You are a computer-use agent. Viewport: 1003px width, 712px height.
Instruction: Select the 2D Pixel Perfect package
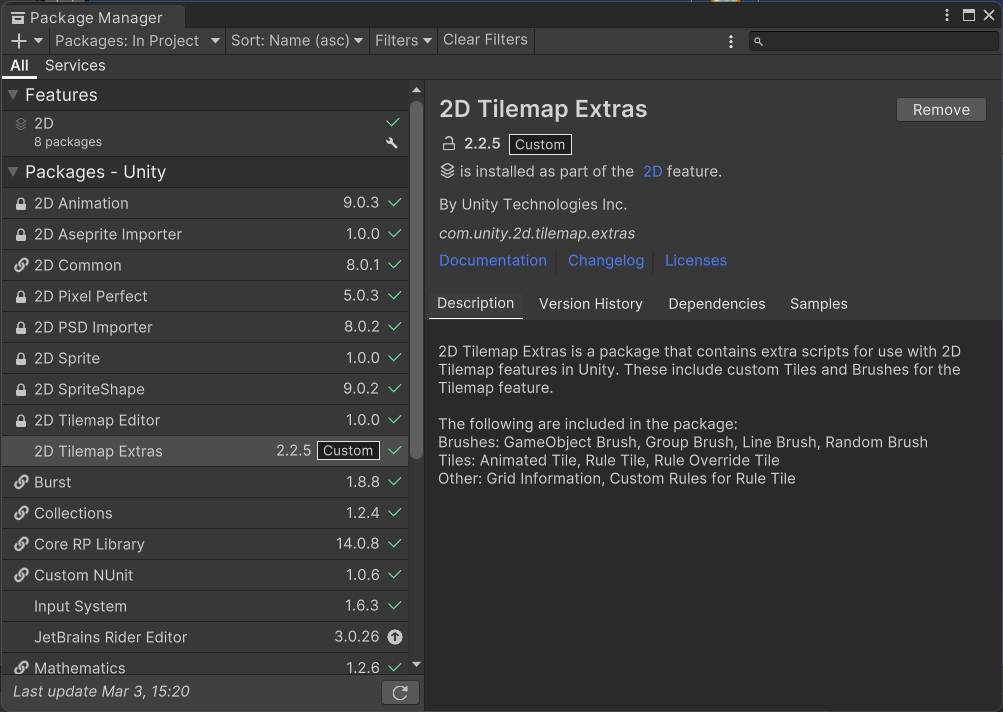tap(205, 296)
